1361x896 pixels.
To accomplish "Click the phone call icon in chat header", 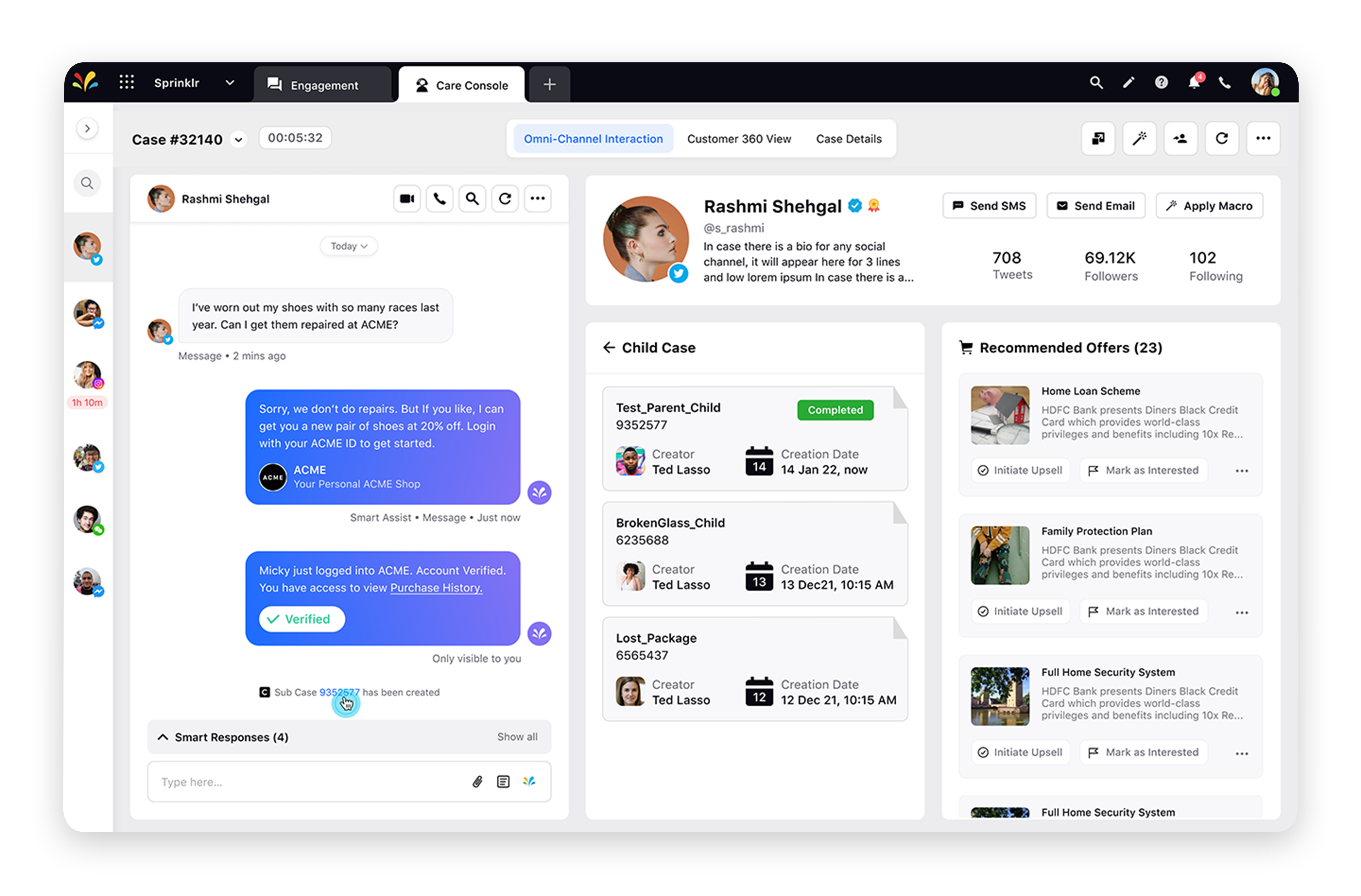I will pos(439,198).
